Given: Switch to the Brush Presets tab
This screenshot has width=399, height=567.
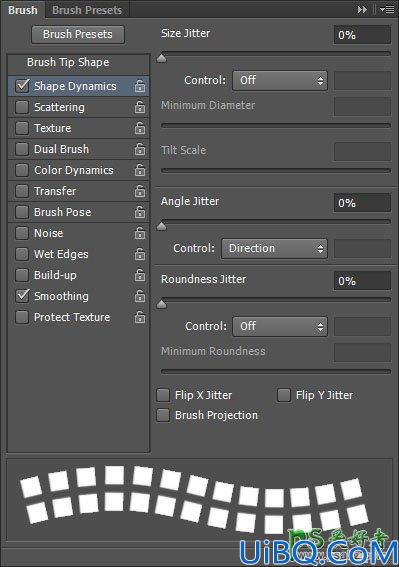Looking at the screenshot, I should pos(87,10).
